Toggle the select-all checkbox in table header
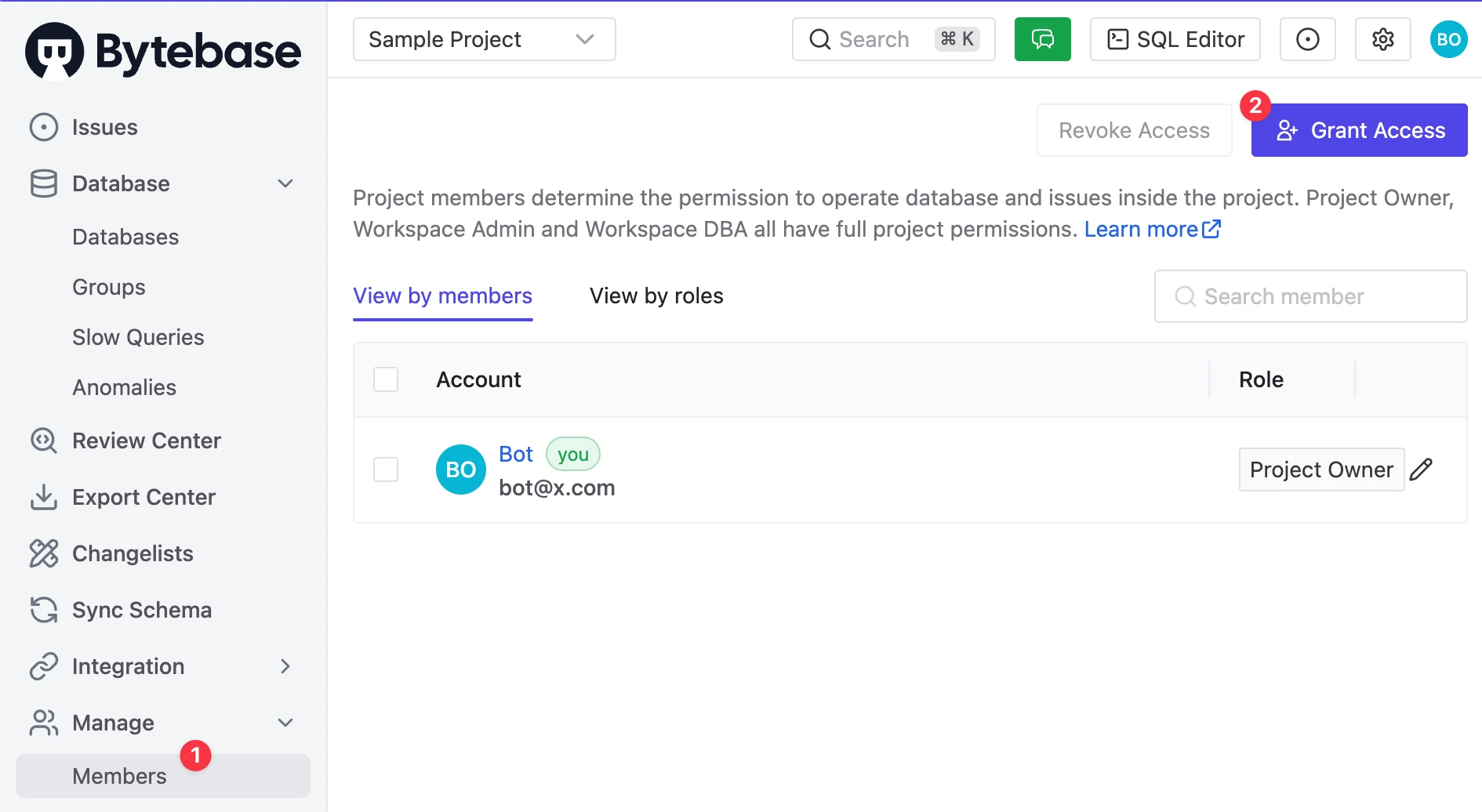 [386, 379]
